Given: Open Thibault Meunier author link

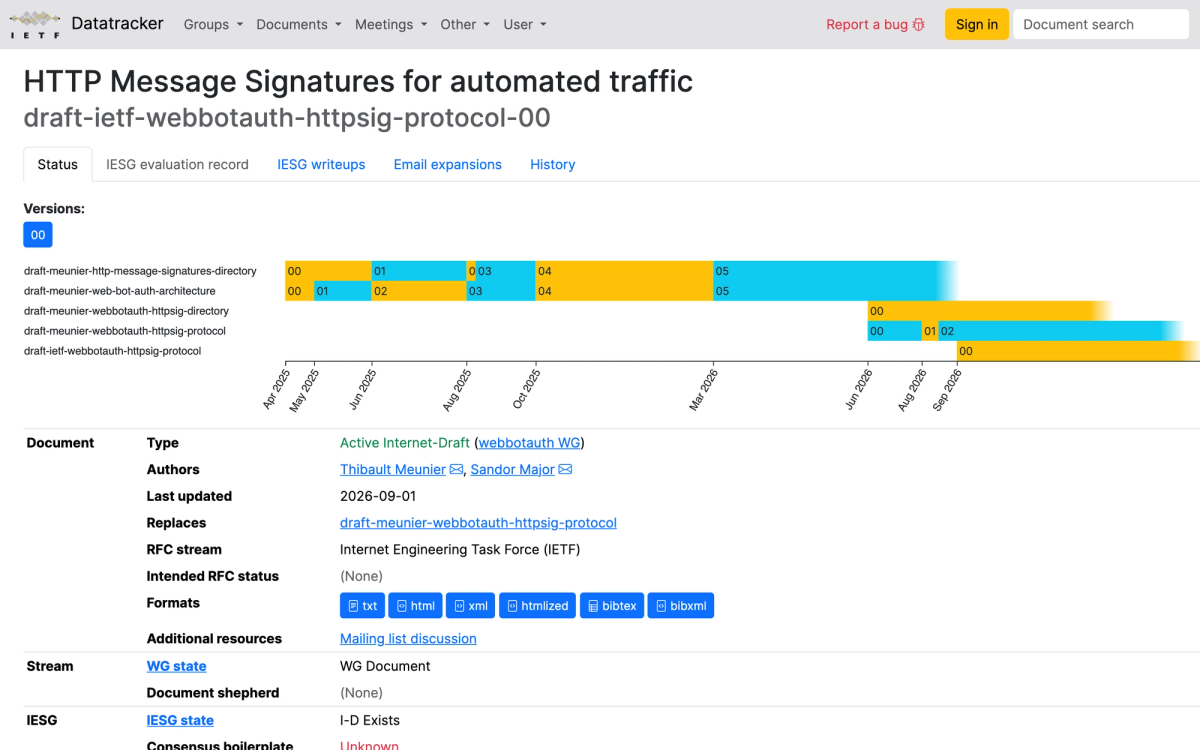Looking at the screenshot, I should [x=393, y=470].
